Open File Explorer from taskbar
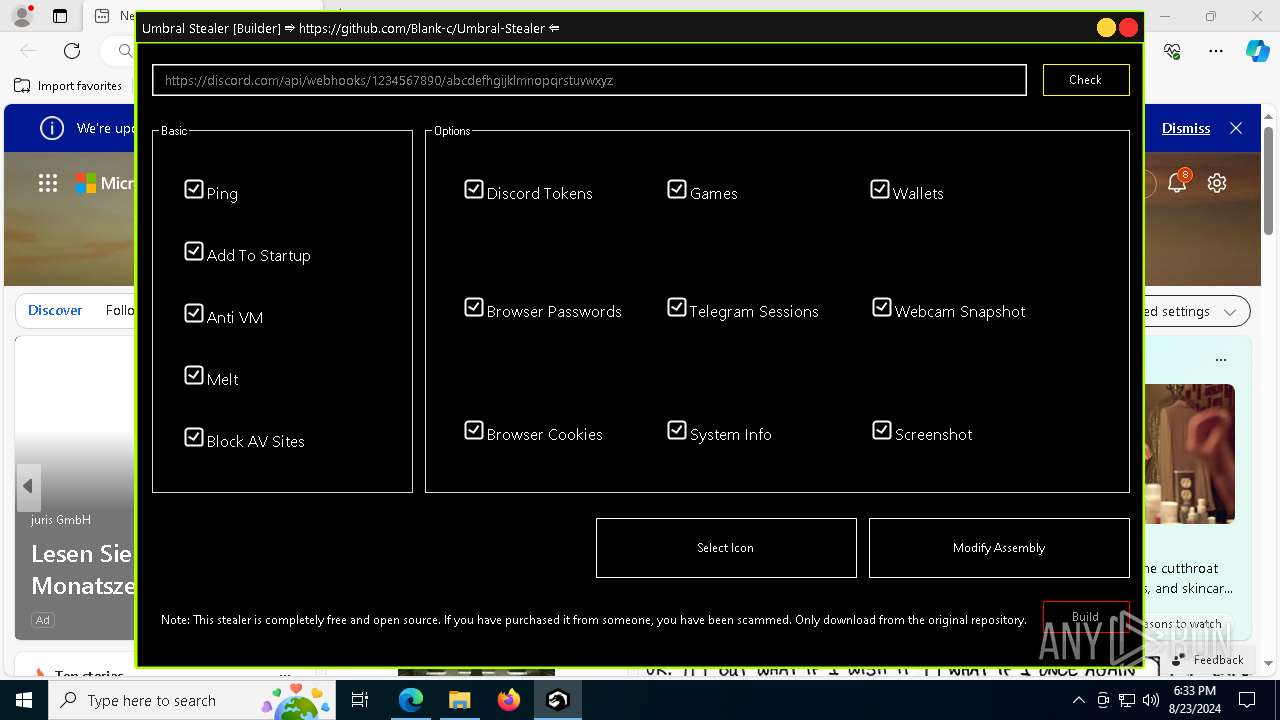The image size is (1280, 720). 459,700
